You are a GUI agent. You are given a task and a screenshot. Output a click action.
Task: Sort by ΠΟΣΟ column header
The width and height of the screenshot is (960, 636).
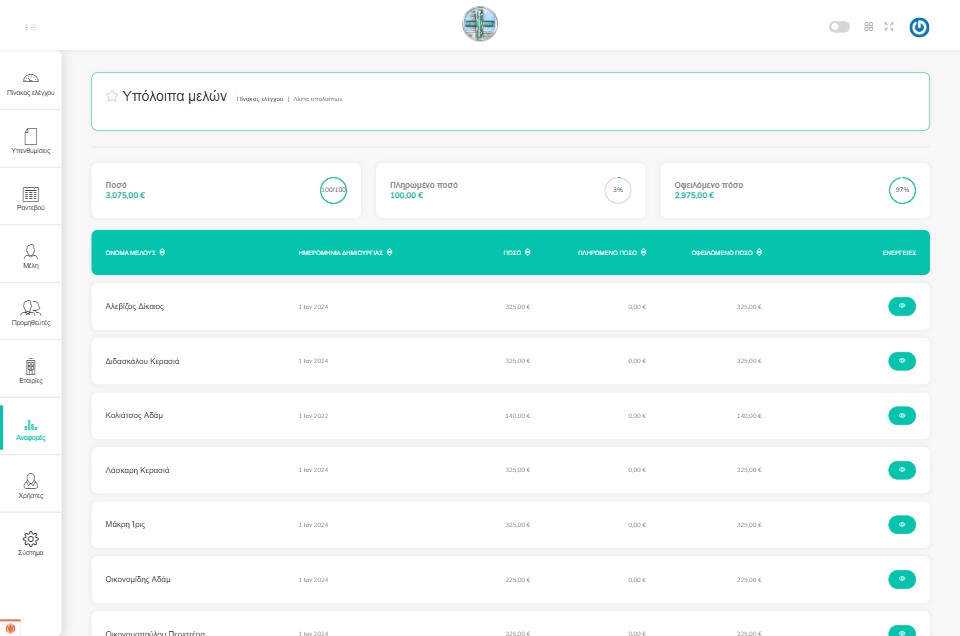click(517, 252)
